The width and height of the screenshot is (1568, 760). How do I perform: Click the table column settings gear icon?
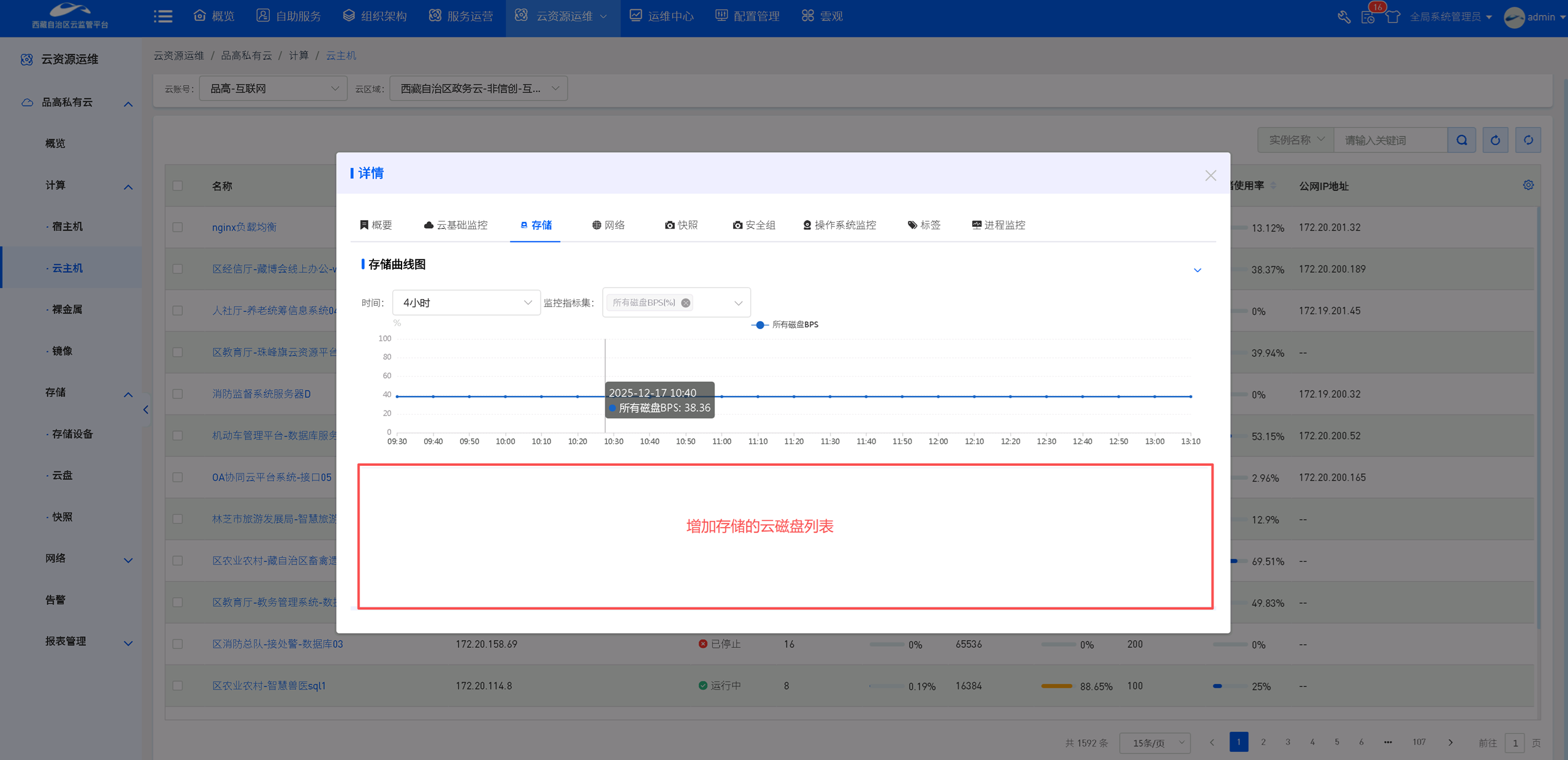(1528, 185)
